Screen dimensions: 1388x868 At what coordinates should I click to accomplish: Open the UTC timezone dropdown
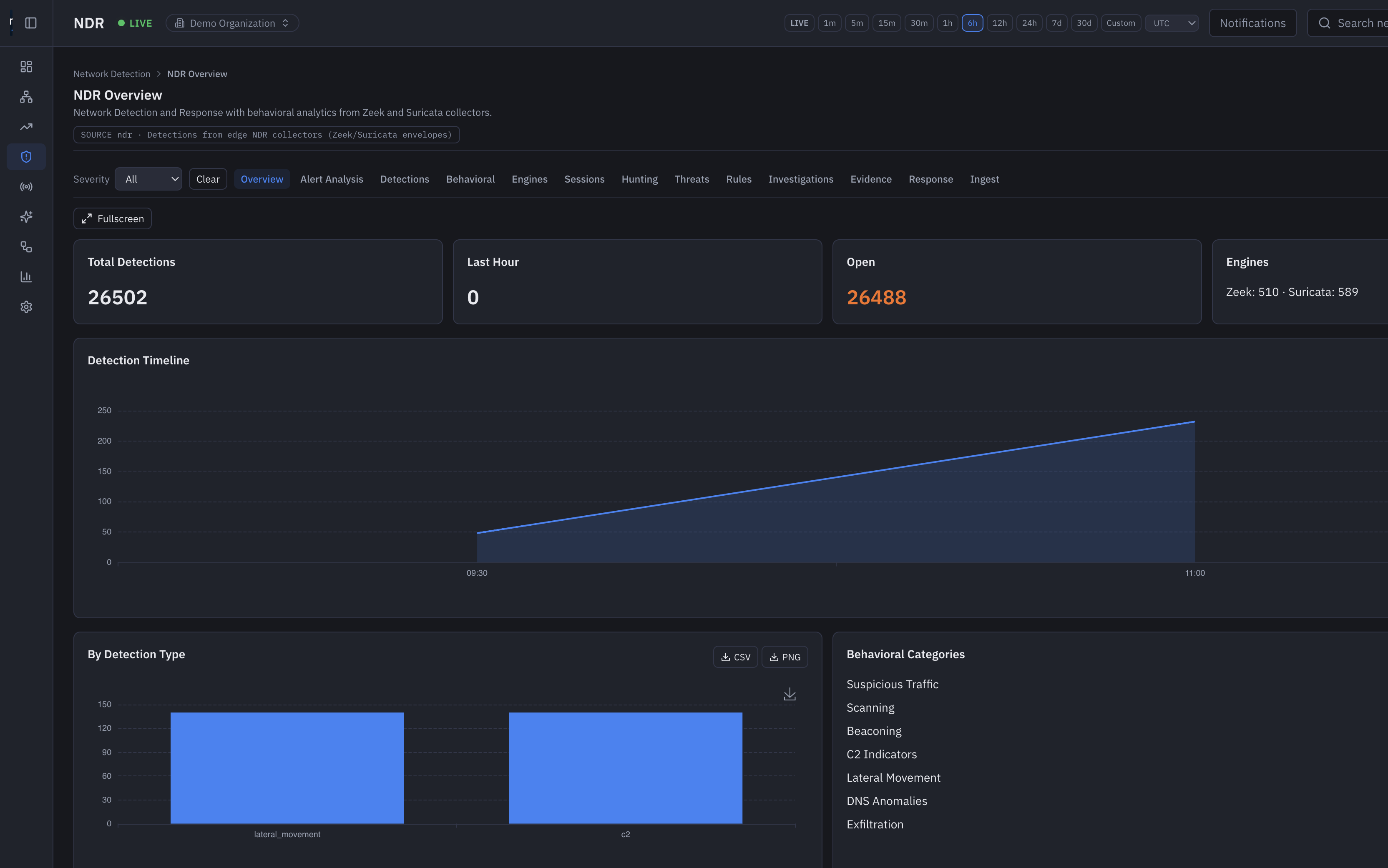(1171, 23)
